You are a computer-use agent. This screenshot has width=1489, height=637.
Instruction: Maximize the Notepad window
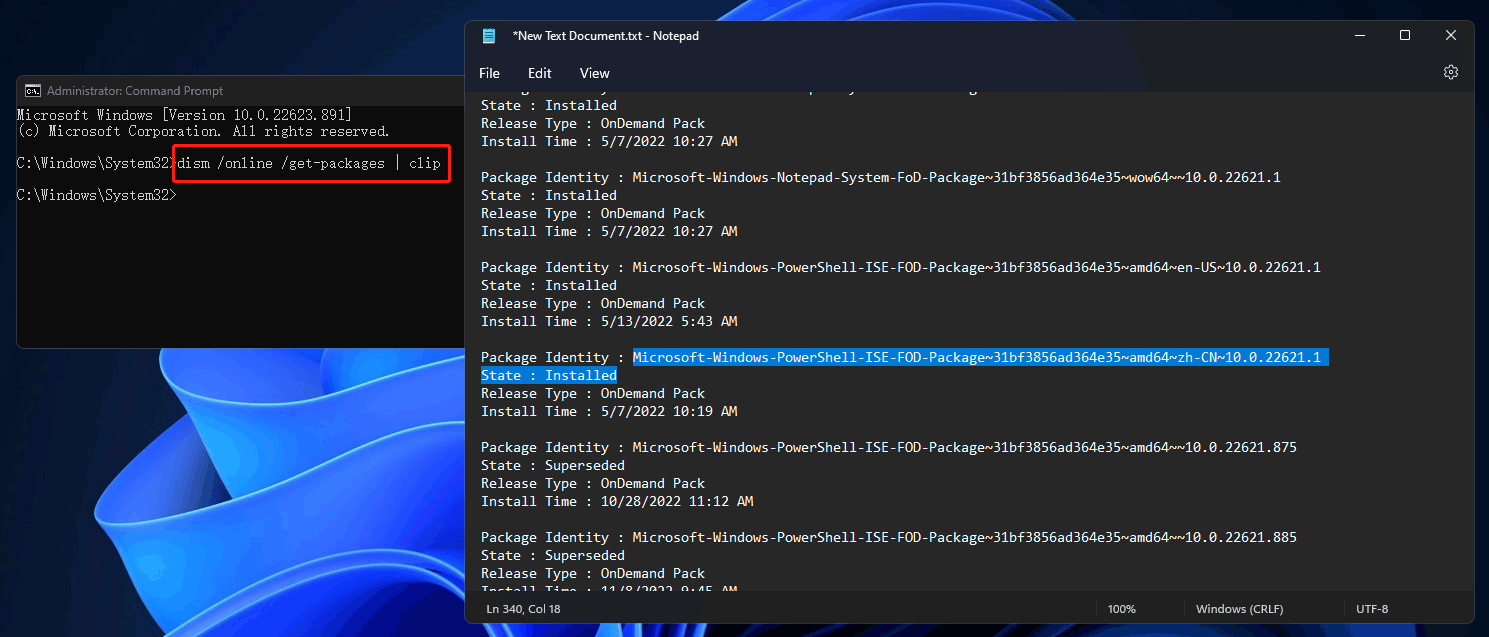coord(1405,35)
